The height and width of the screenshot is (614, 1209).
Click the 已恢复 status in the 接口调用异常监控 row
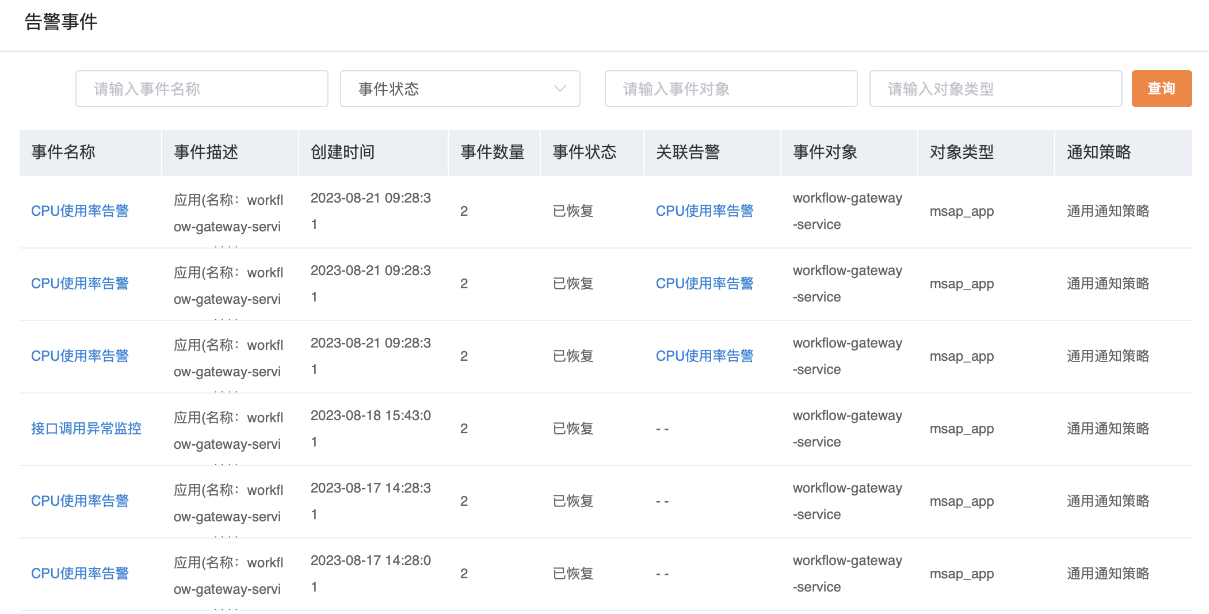click(573, 428)
